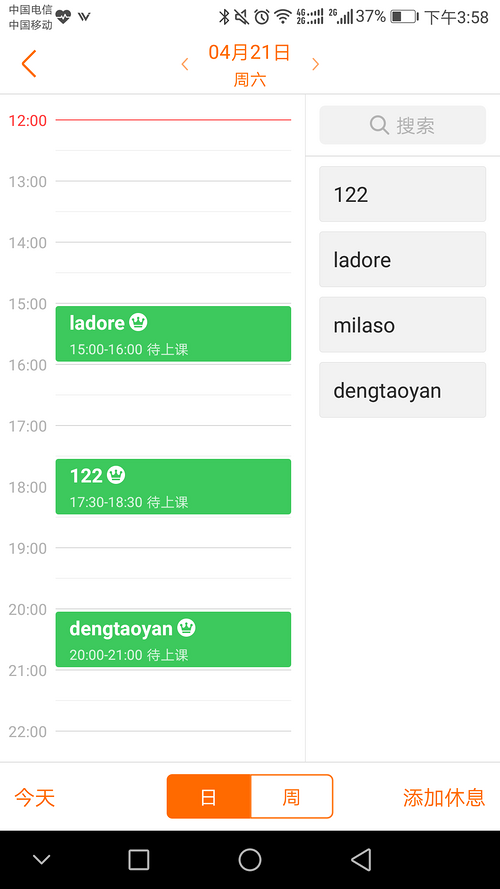
Task: Tap 添加休息 to add a break
Action: (444, 797)
